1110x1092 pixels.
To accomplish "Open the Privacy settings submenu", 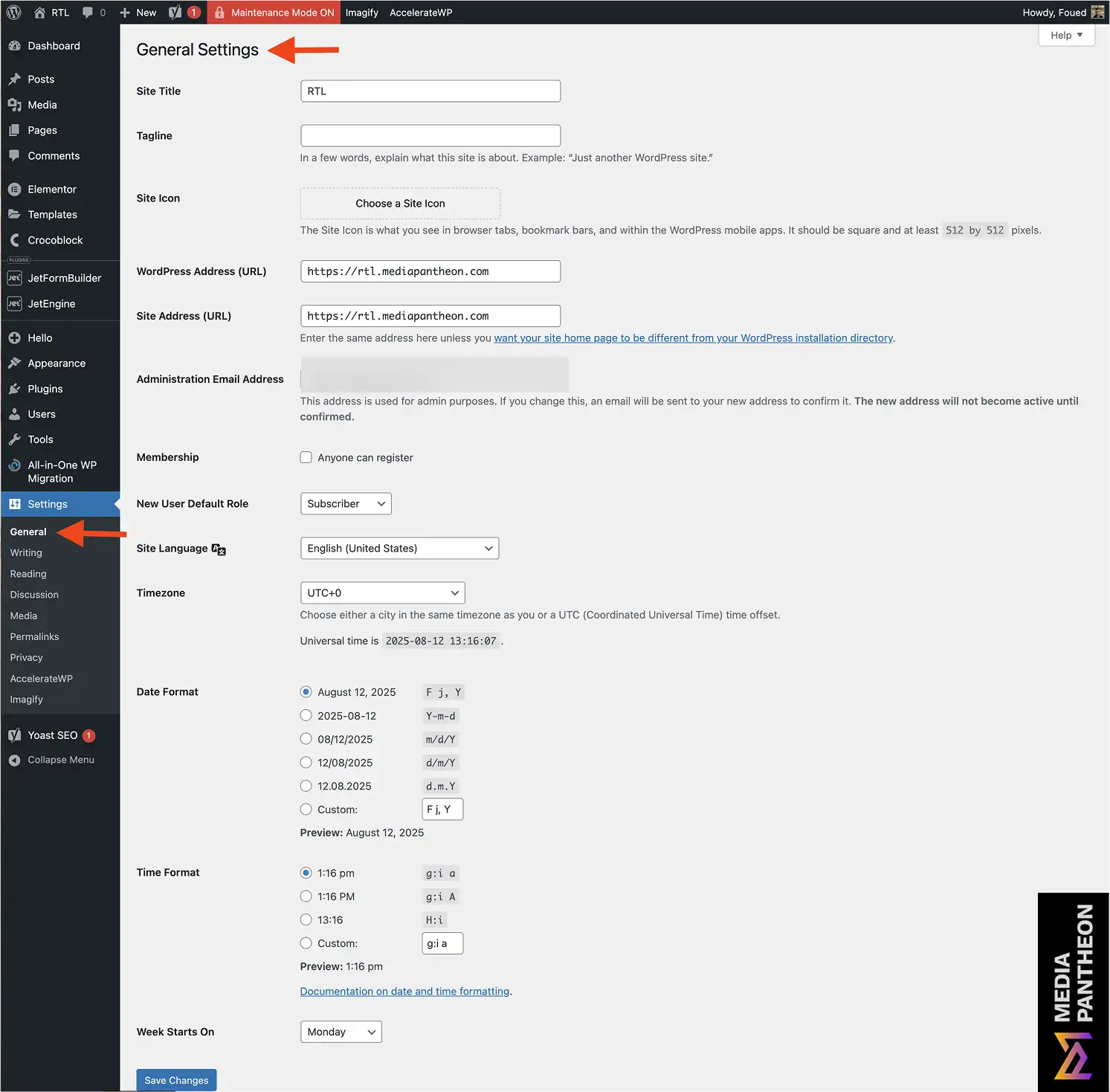I will [x=26, y=657].
